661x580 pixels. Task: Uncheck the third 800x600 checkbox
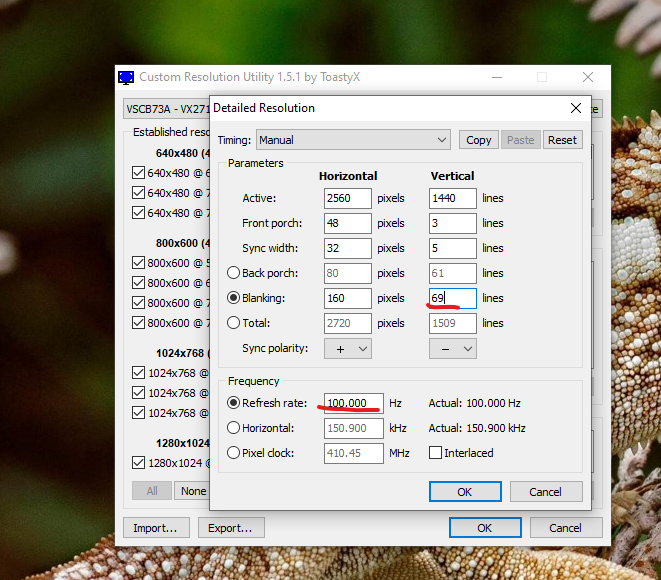(x=138, y=302)
